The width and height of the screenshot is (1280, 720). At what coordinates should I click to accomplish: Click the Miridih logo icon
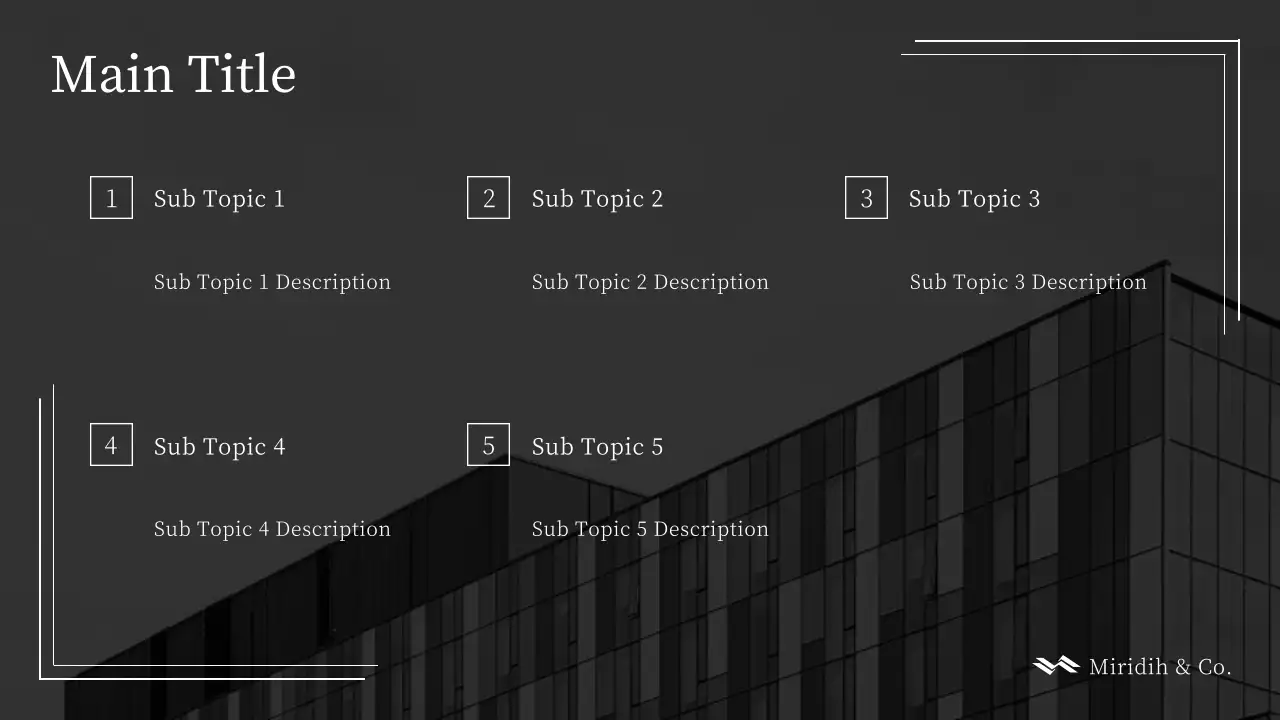[x=1055, y=666]
